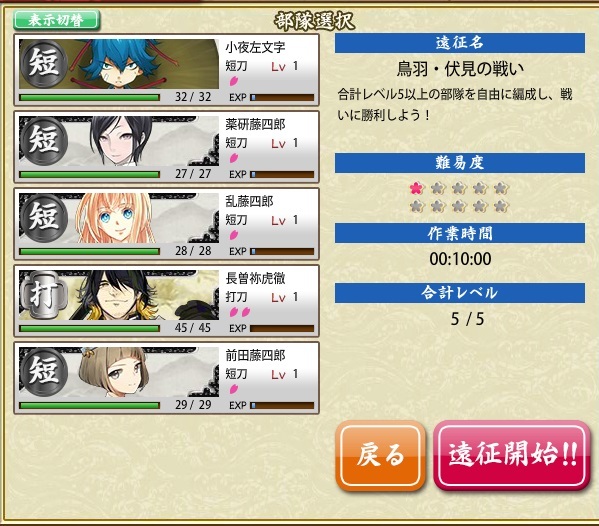Click 長曽祢虎徹's double petal rarity icon
The height and width of the screenshot is (526, 599).
click(x=240, y=312)
